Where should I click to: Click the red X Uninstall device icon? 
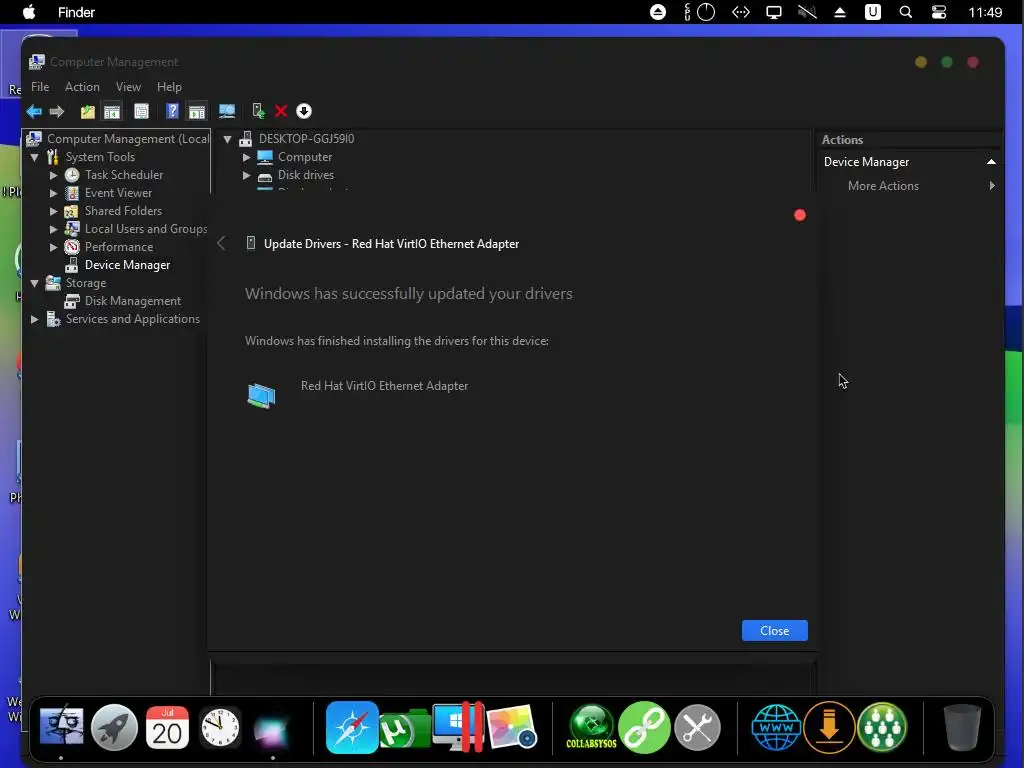pos(281,112)
